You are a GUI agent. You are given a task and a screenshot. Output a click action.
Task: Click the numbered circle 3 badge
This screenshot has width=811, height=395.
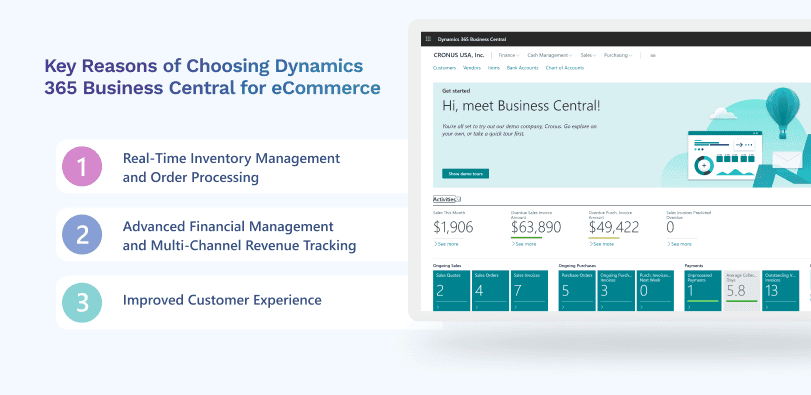pos(82,303)
